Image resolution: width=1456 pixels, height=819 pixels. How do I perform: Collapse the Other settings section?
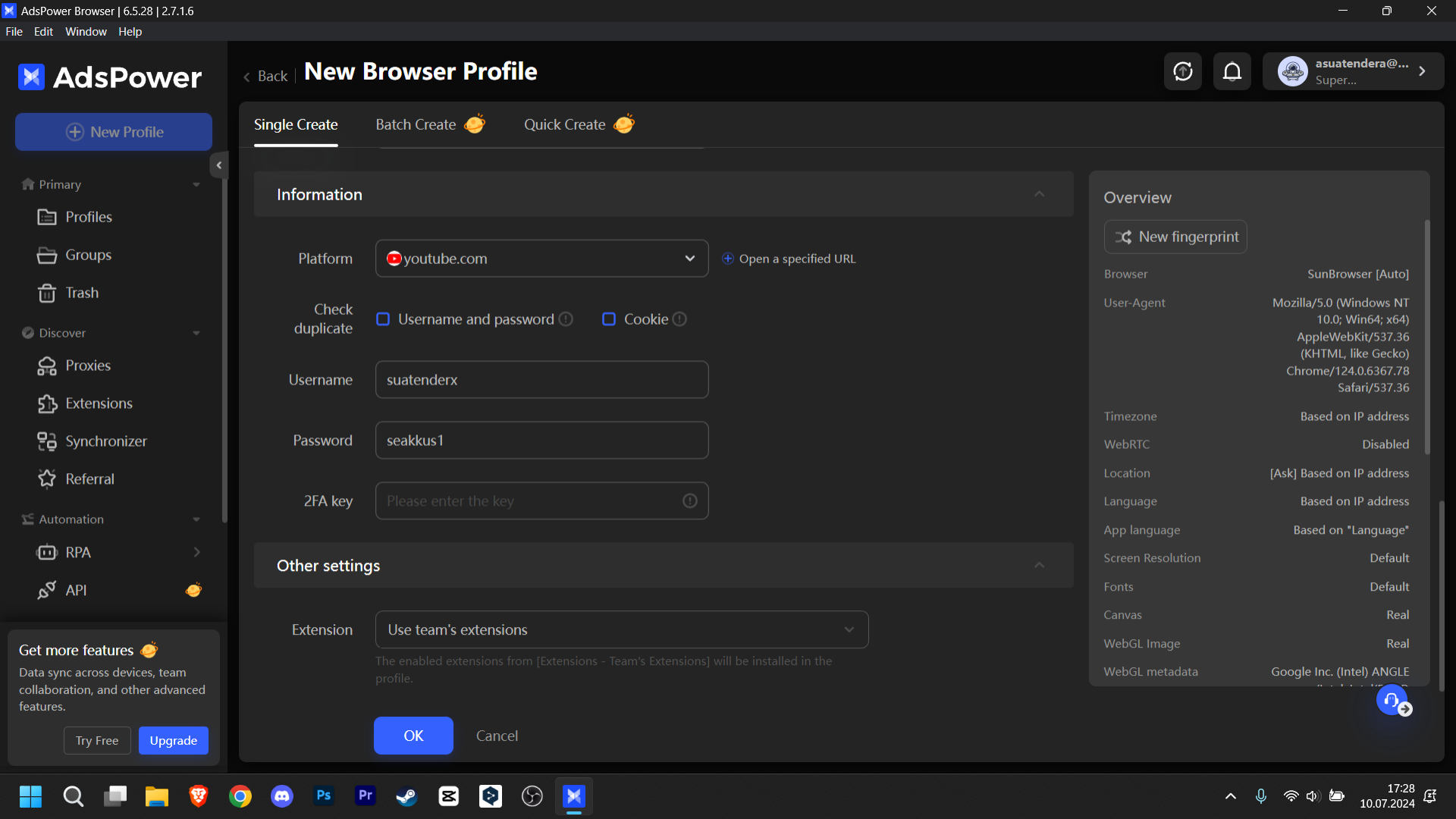coord(1040,565)
